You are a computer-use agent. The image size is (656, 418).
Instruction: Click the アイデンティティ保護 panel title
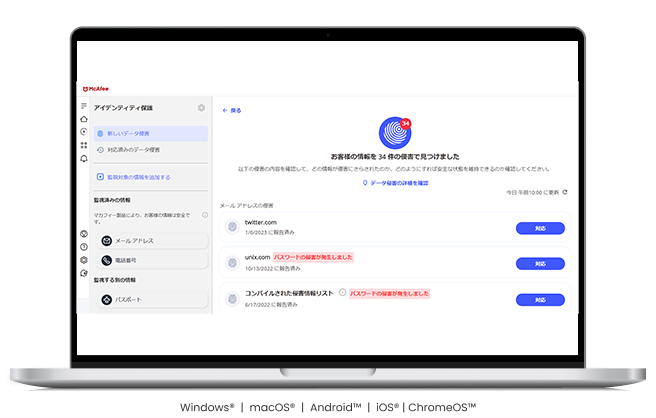coord(123,108)
